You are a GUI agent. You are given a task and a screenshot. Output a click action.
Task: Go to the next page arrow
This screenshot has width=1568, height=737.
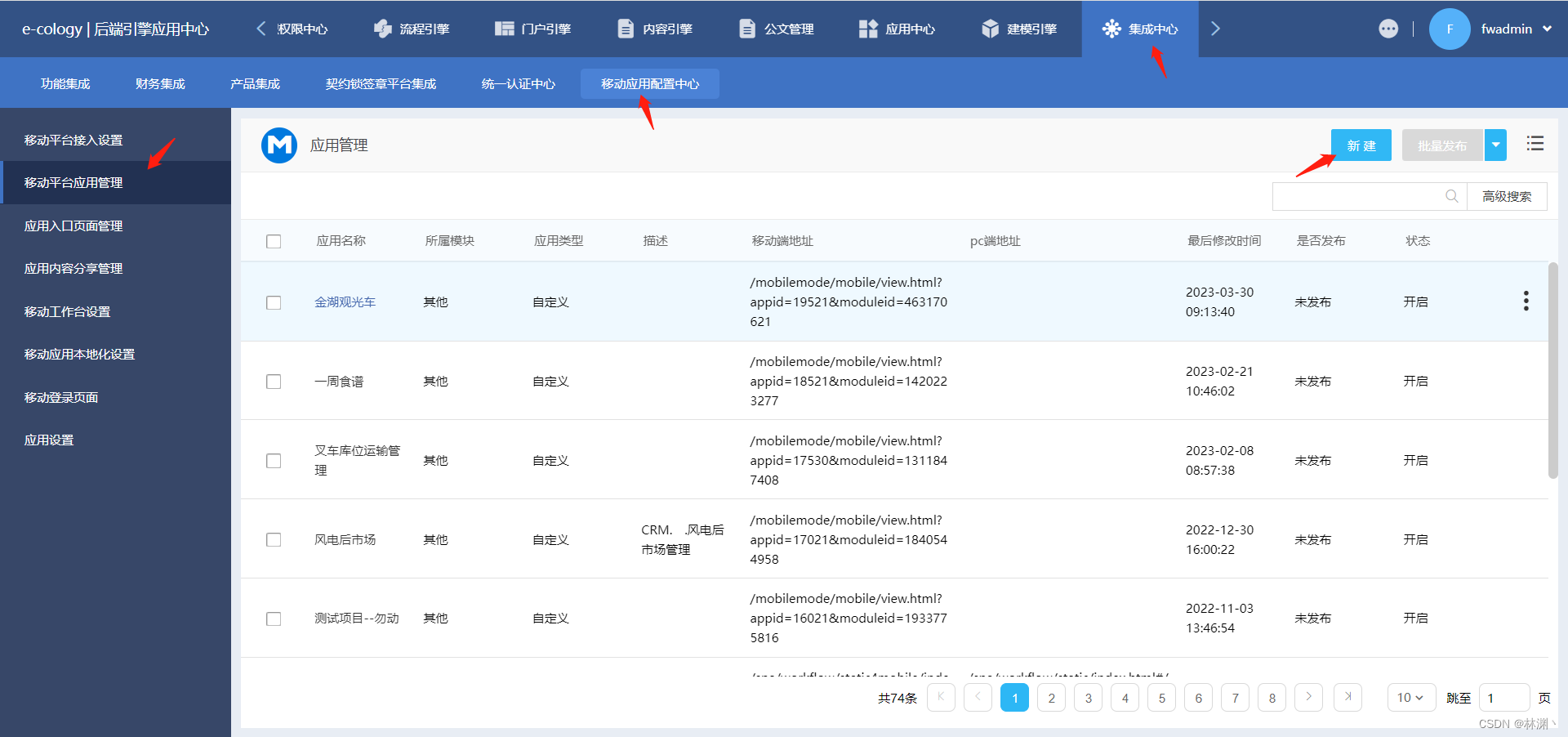pyautogui.click(x=1308, y=697)
